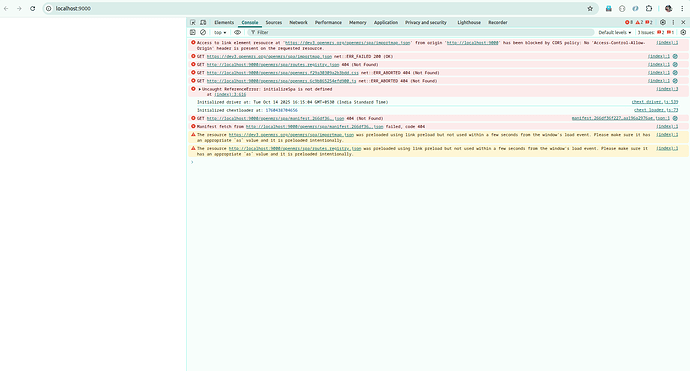Open the importmap.json URL in ERR_FAILED row

(269, 57)
